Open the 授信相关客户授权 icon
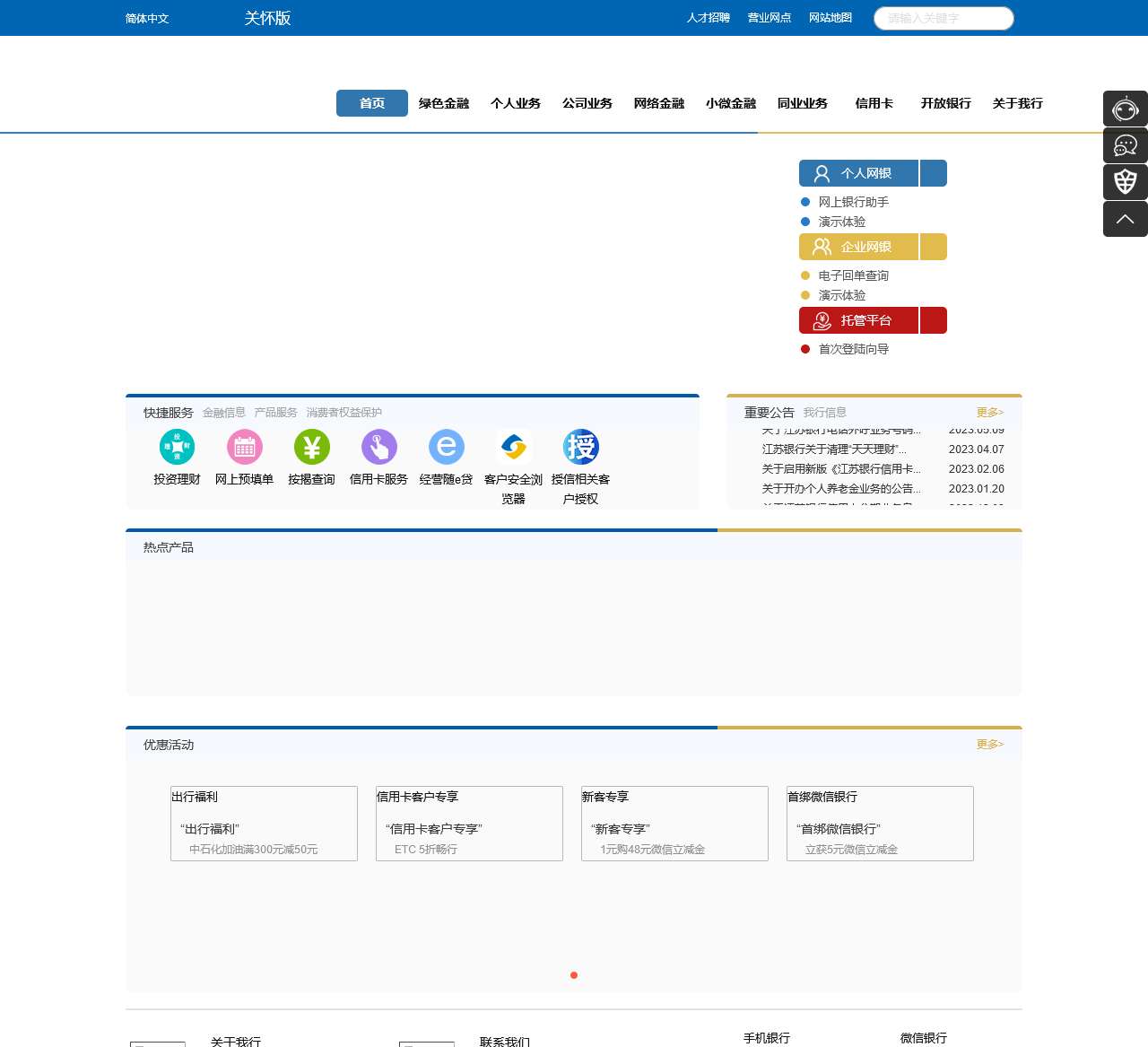 coord(580,447)
